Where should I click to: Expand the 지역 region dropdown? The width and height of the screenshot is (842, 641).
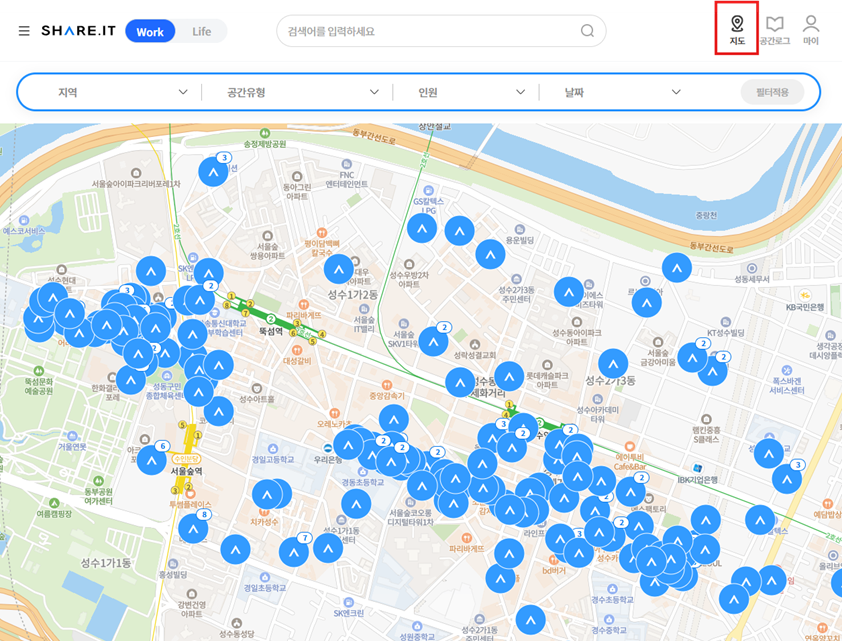tap(122, 92)
